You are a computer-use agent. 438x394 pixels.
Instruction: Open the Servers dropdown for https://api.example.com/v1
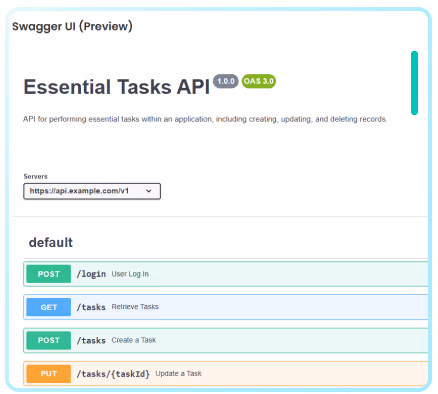pyautogui.click(x=92, y=191)
